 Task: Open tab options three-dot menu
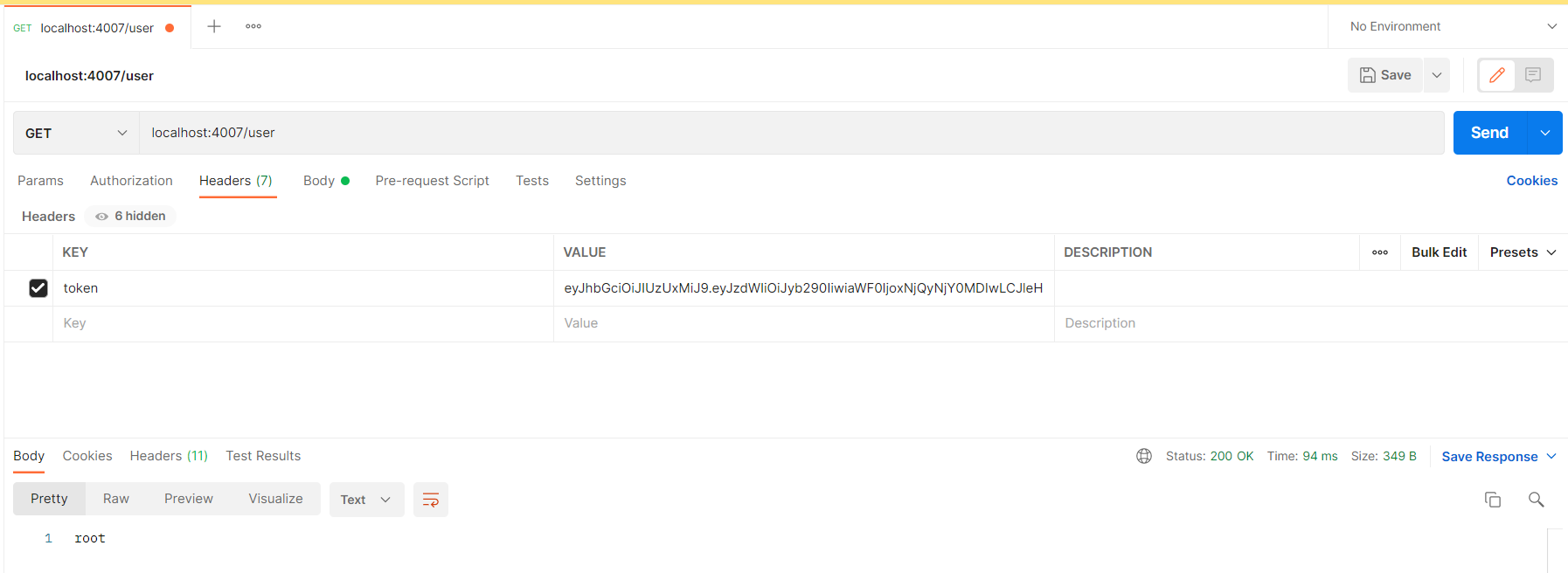tap(253, 26)
